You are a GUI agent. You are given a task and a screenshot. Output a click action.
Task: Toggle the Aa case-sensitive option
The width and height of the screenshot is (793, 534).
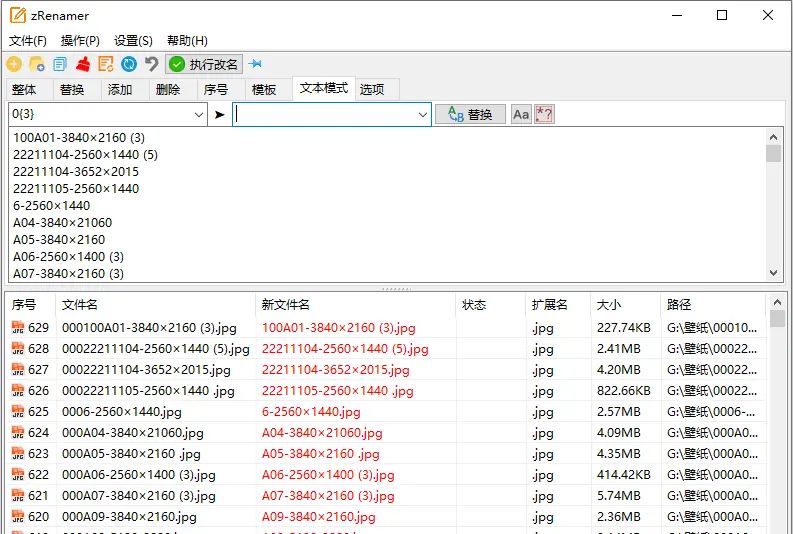(x=521, y=114)
